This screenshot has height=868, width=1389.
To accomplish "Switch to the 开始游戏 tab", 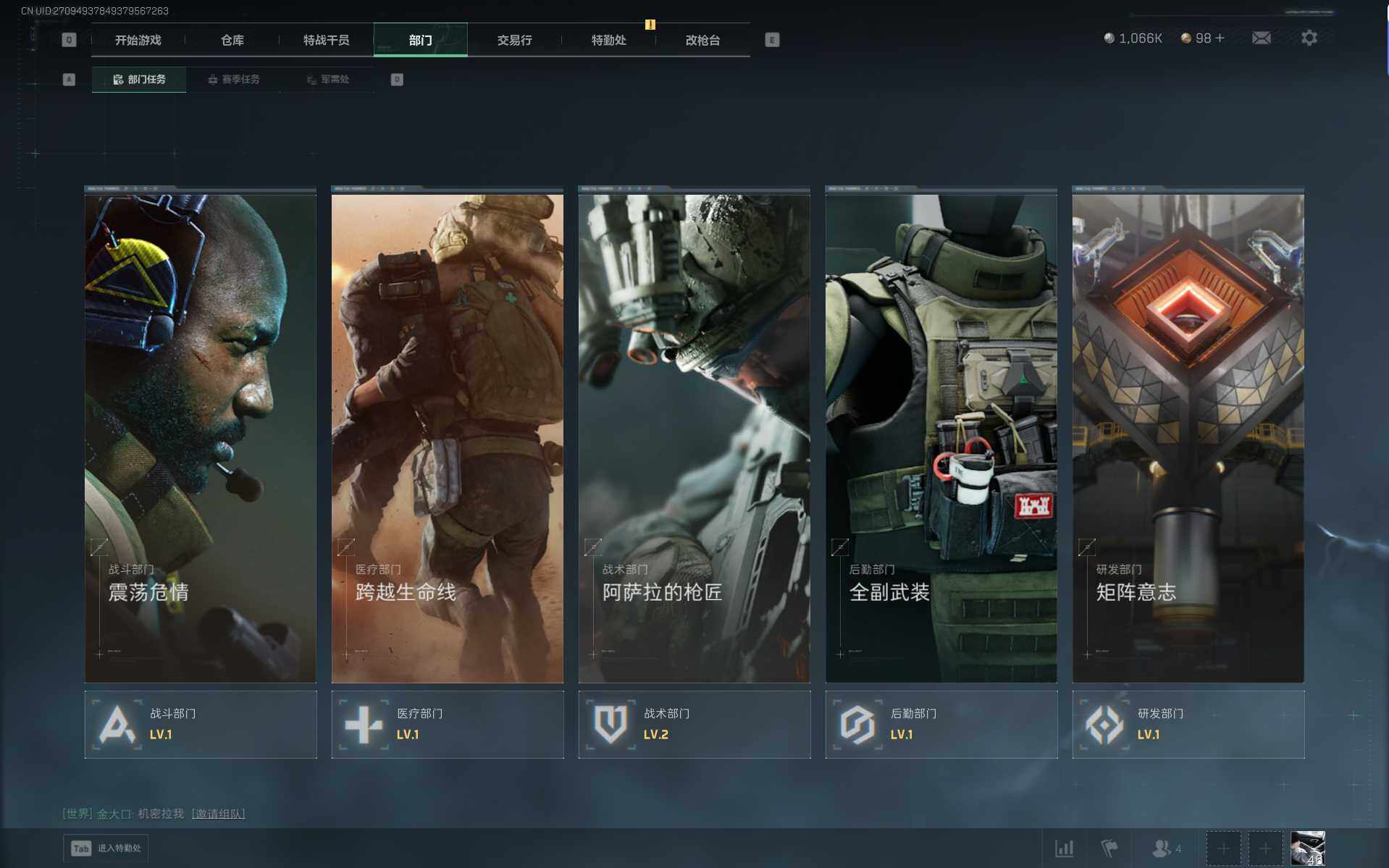I will pos(138,40).
